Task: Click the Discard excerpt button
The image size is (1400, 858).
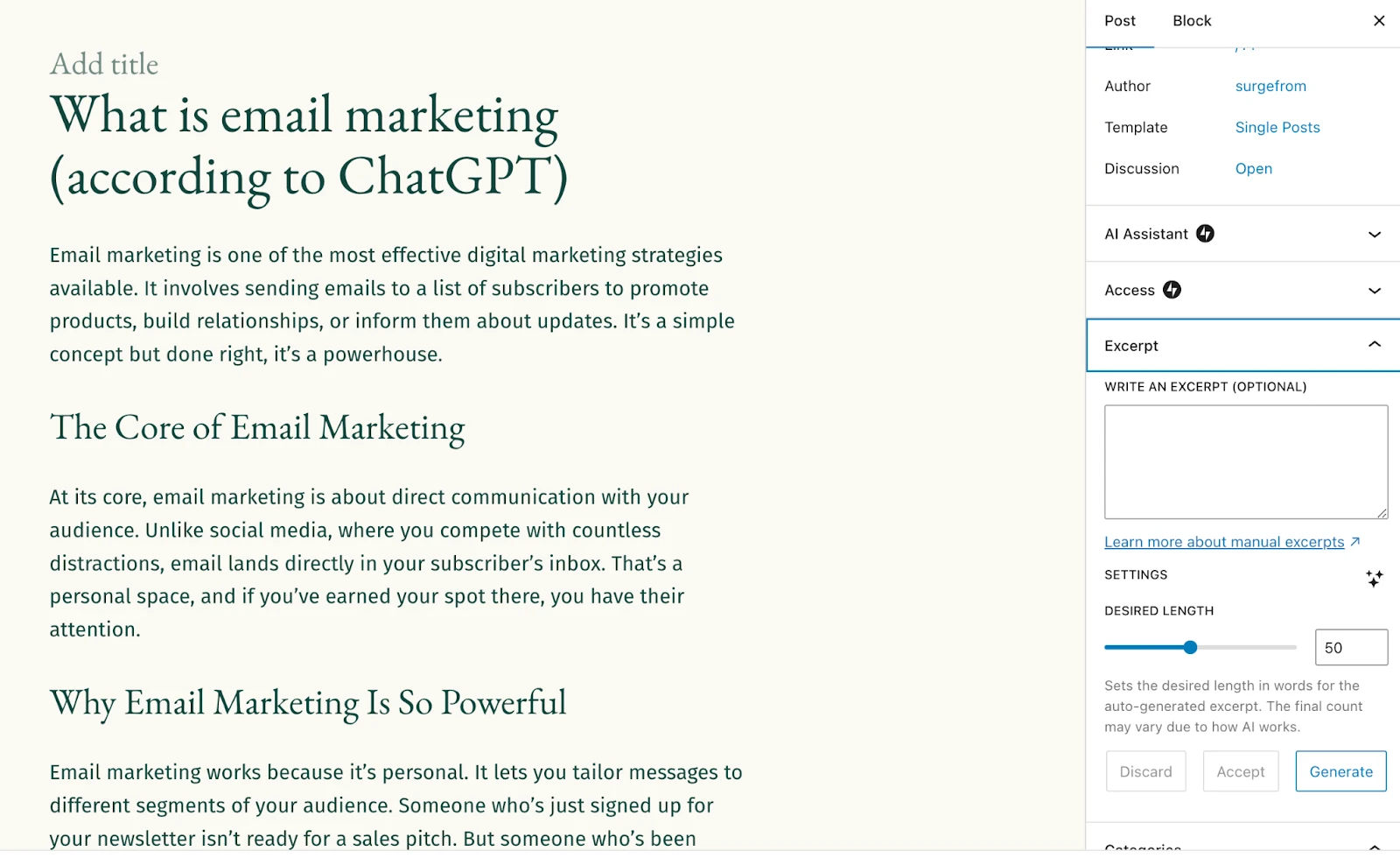Action: click(1145, 771)
